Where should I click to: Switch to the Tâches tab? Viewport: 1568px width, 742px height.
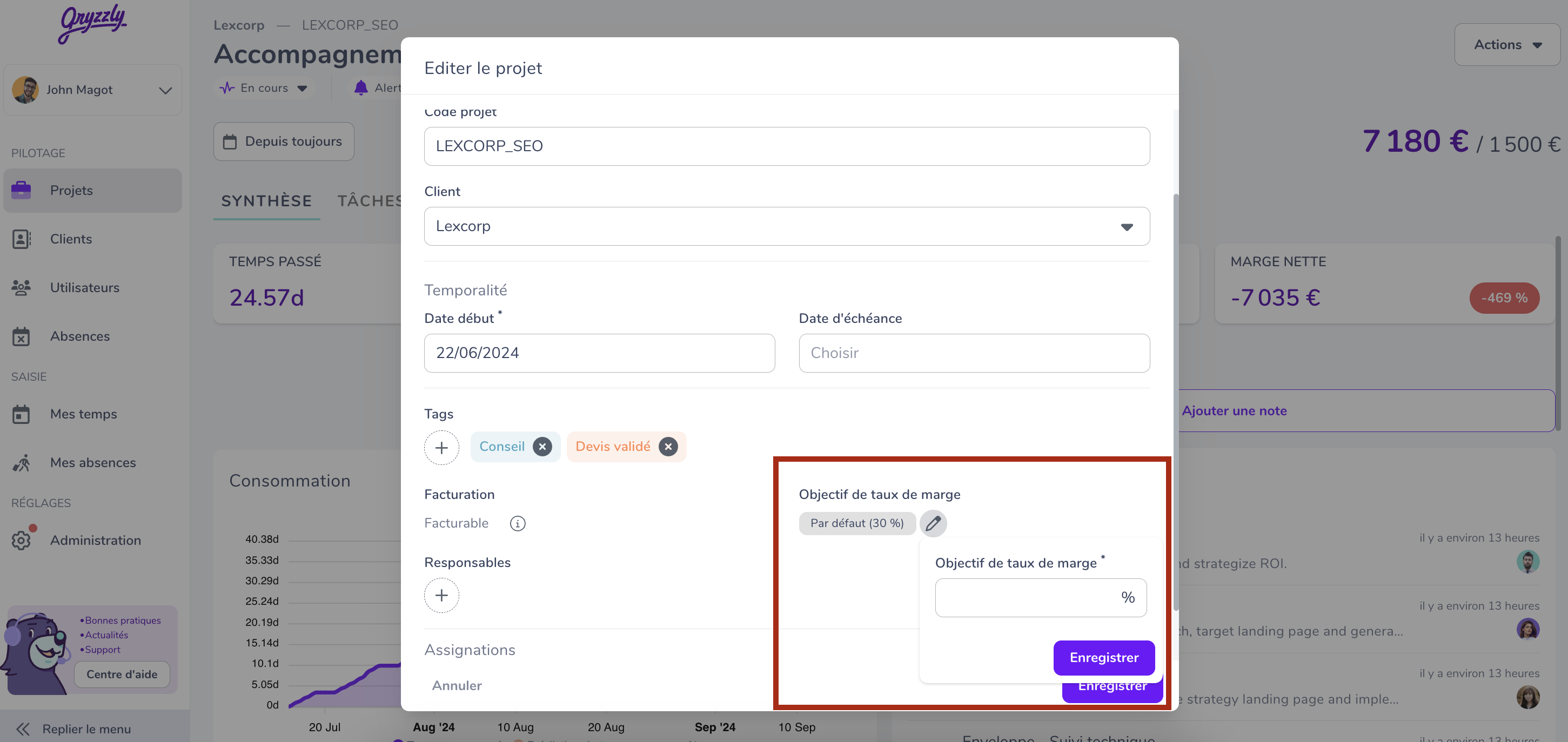(x=370, y=201)
